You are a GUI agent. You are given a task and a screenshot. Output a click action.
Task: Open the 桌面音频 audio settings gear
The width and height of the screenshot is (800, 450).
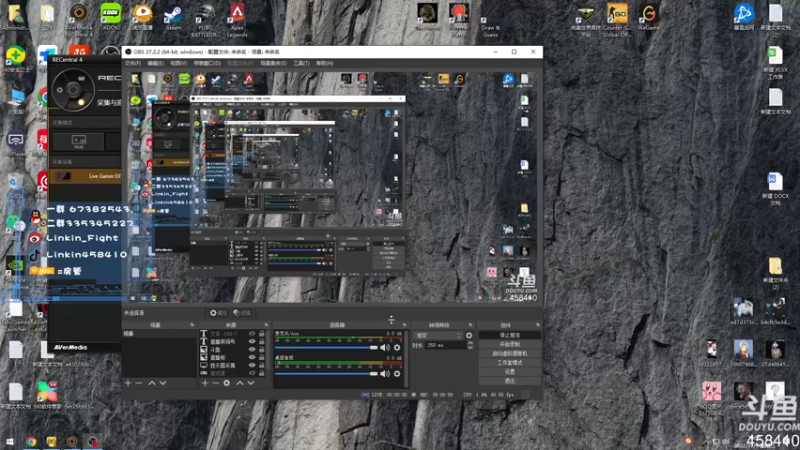pyautogui.click(x=397, y=373)
